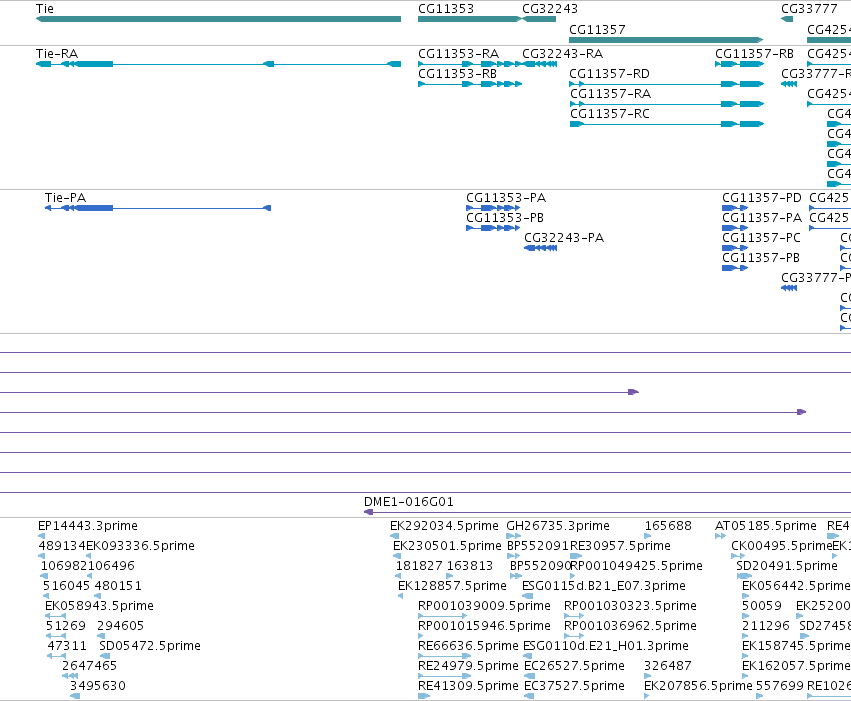Select the 163813 feature label
The width and height of the screenshot is (851, 701).
[469, 566]
